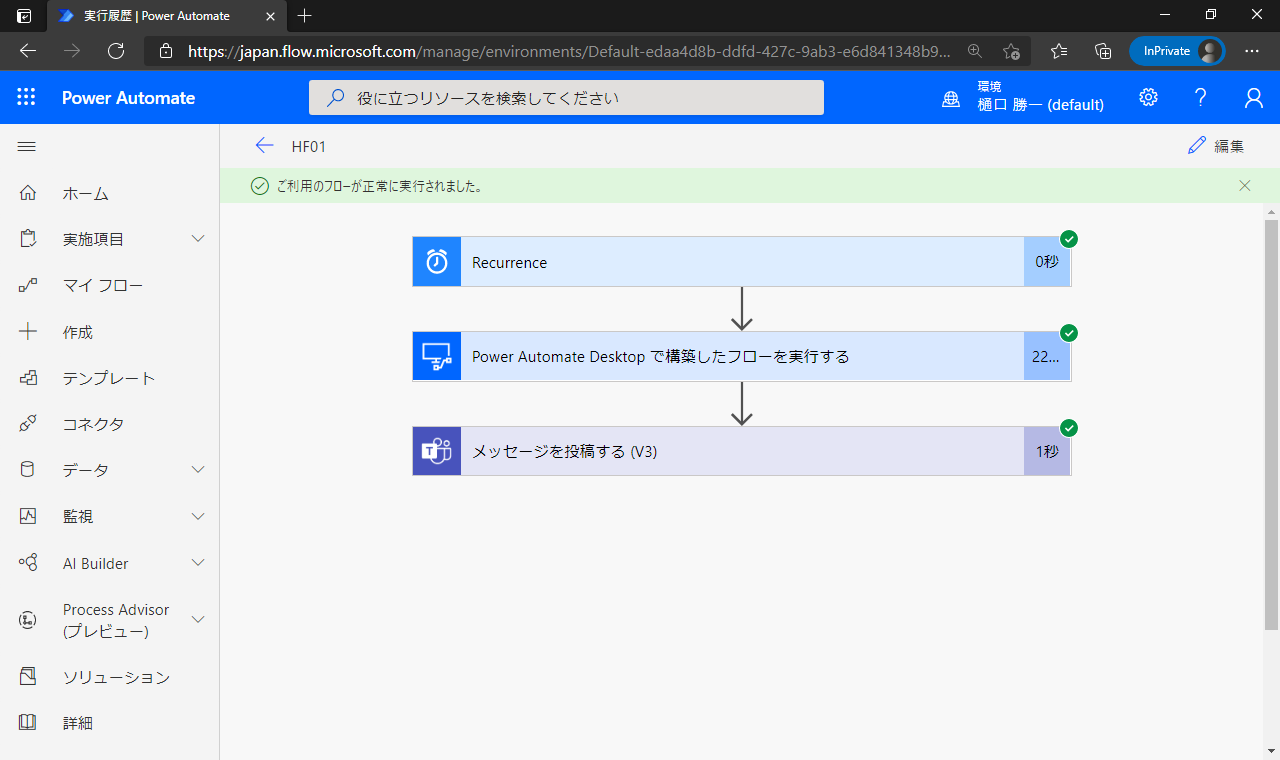Click the 0秒 duration on Recurrence
The image size is (1280, 760).
tap(1047, 262)
